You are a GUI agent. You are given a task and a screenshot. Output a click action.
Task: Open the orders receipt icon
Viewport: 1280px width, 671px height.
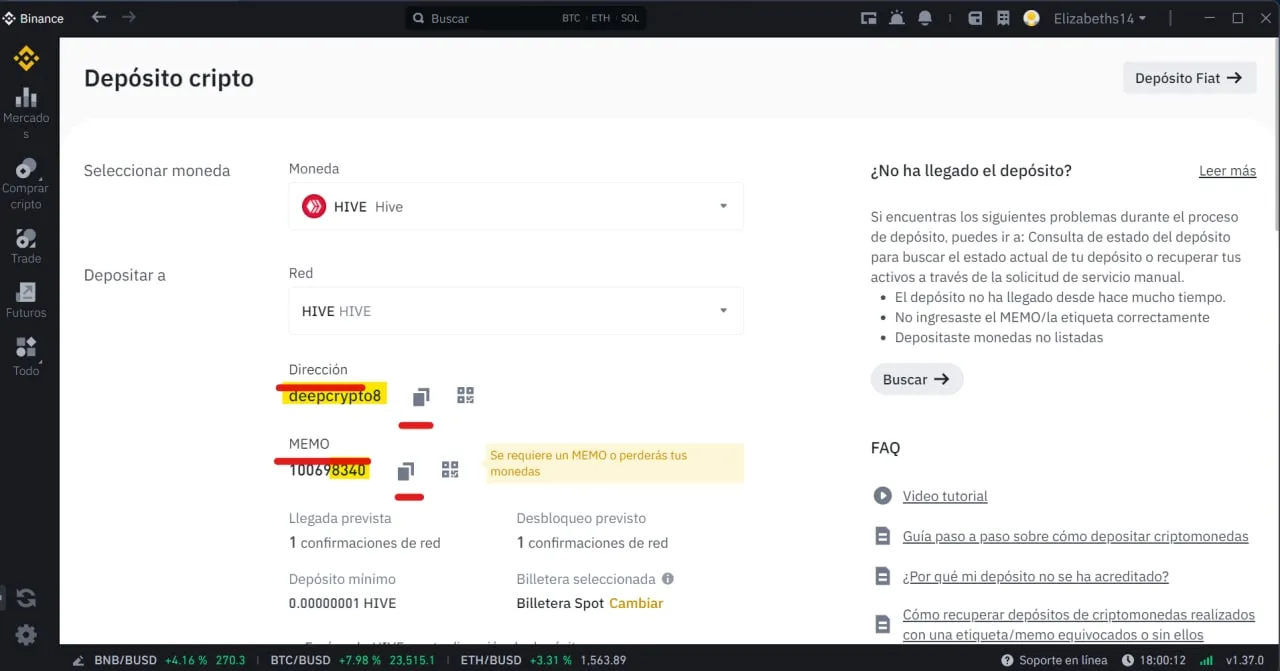point(1003,18)
